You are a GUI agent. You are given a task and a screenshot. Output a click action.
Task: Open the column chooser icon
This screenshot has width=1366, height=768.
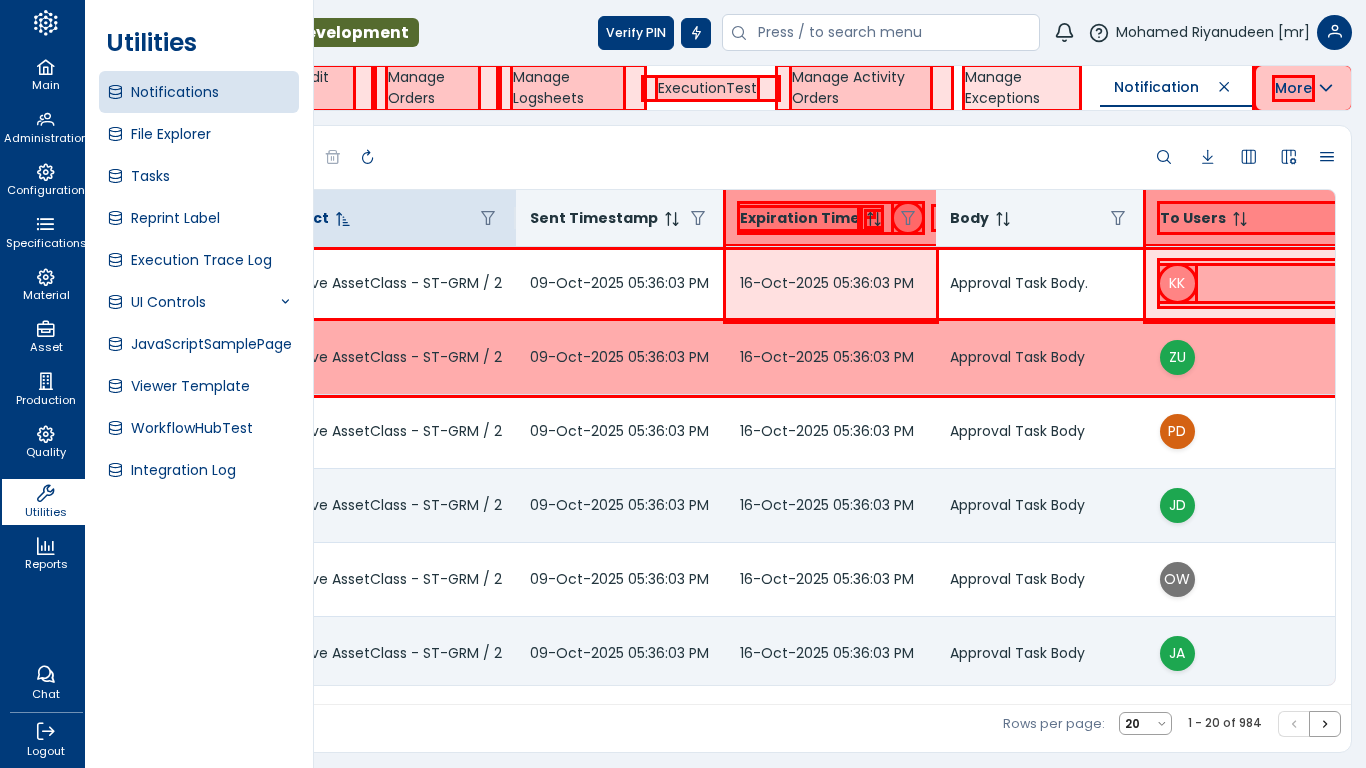click(1248, 157)
